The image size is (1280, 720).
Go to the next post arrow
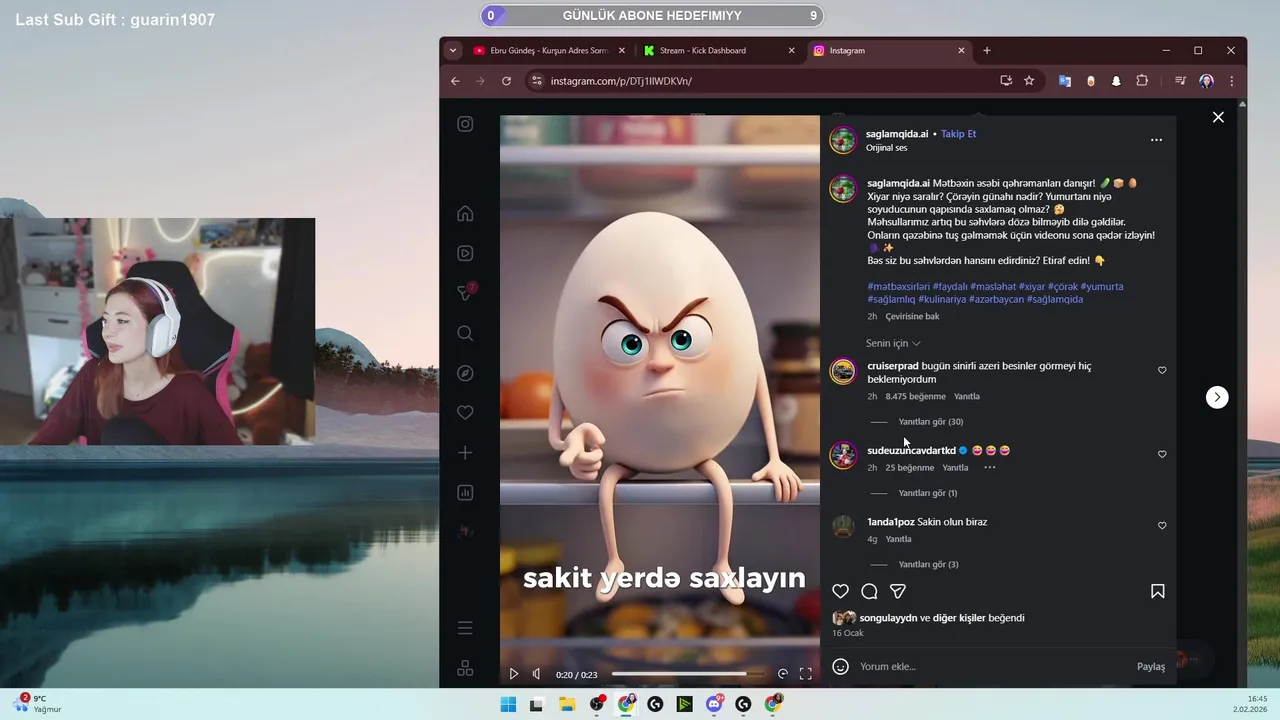pyautogui.click(x=1217, y=397)
